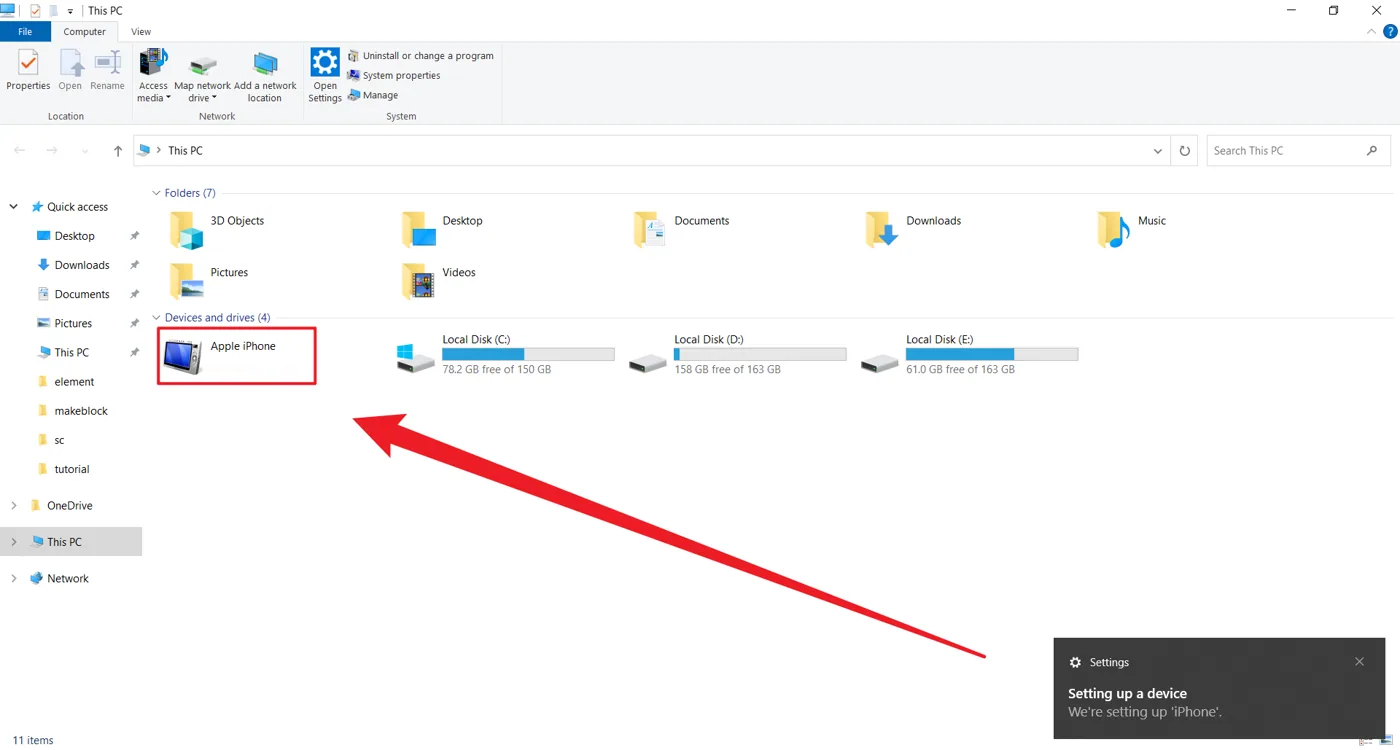Click Uninstall or change a program

(420, 56)
